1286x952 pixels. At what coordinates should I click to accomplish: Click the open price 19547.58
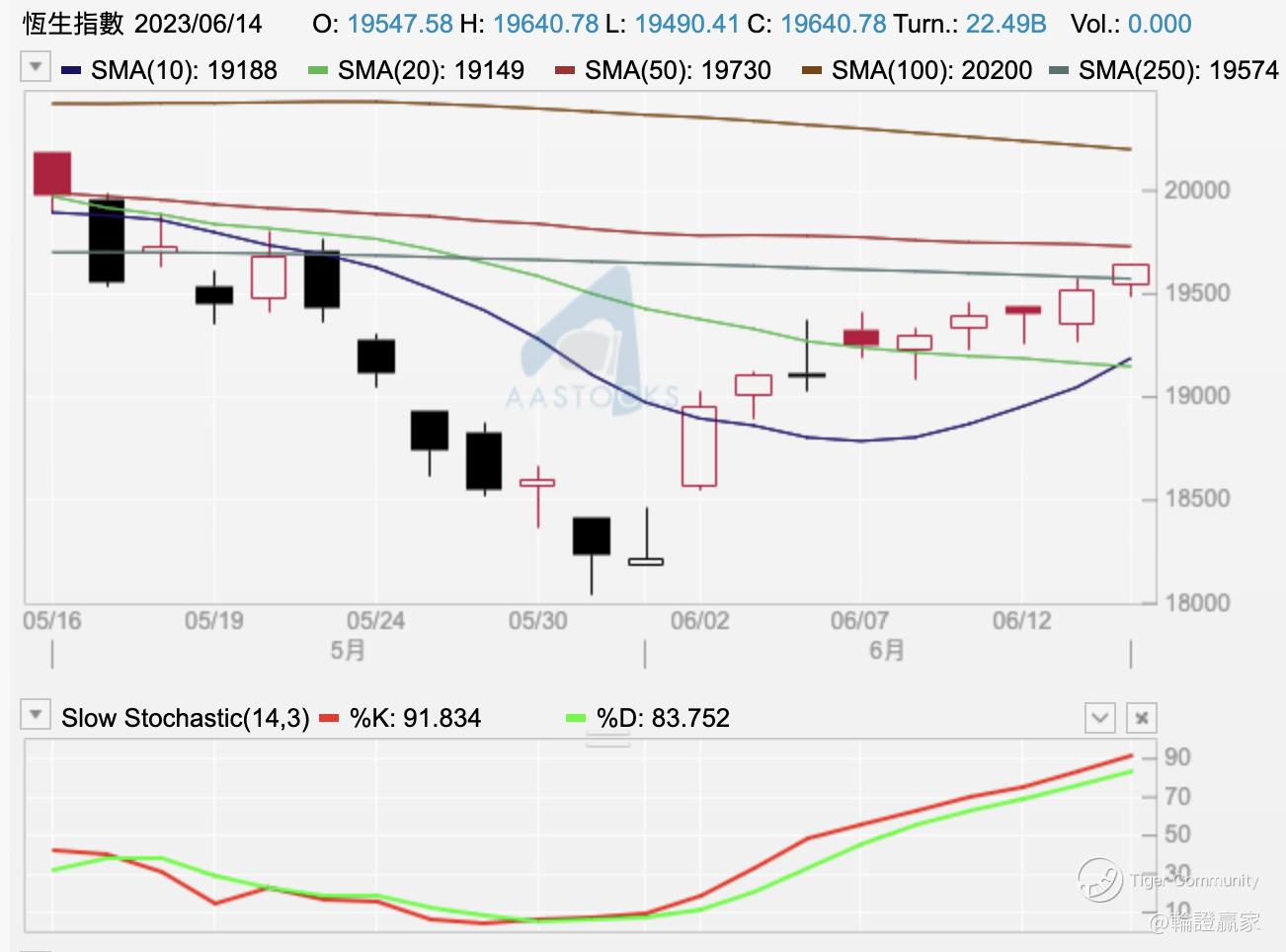(400, 24)
